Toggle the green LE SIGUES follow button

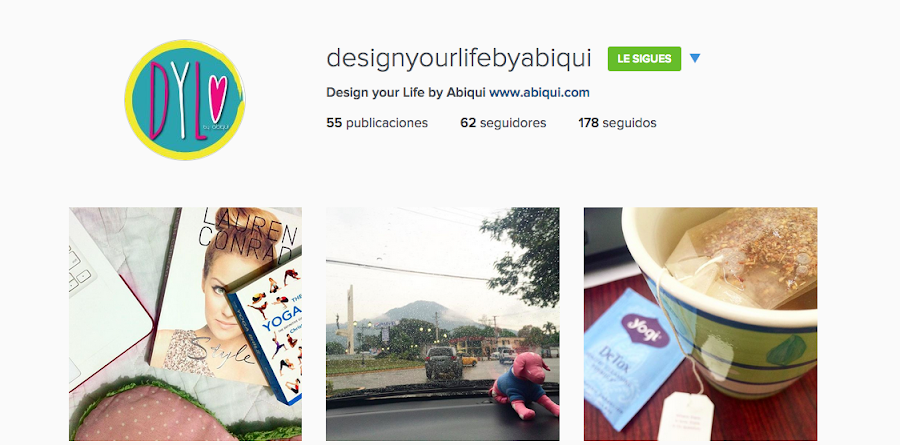pos(644,59)
